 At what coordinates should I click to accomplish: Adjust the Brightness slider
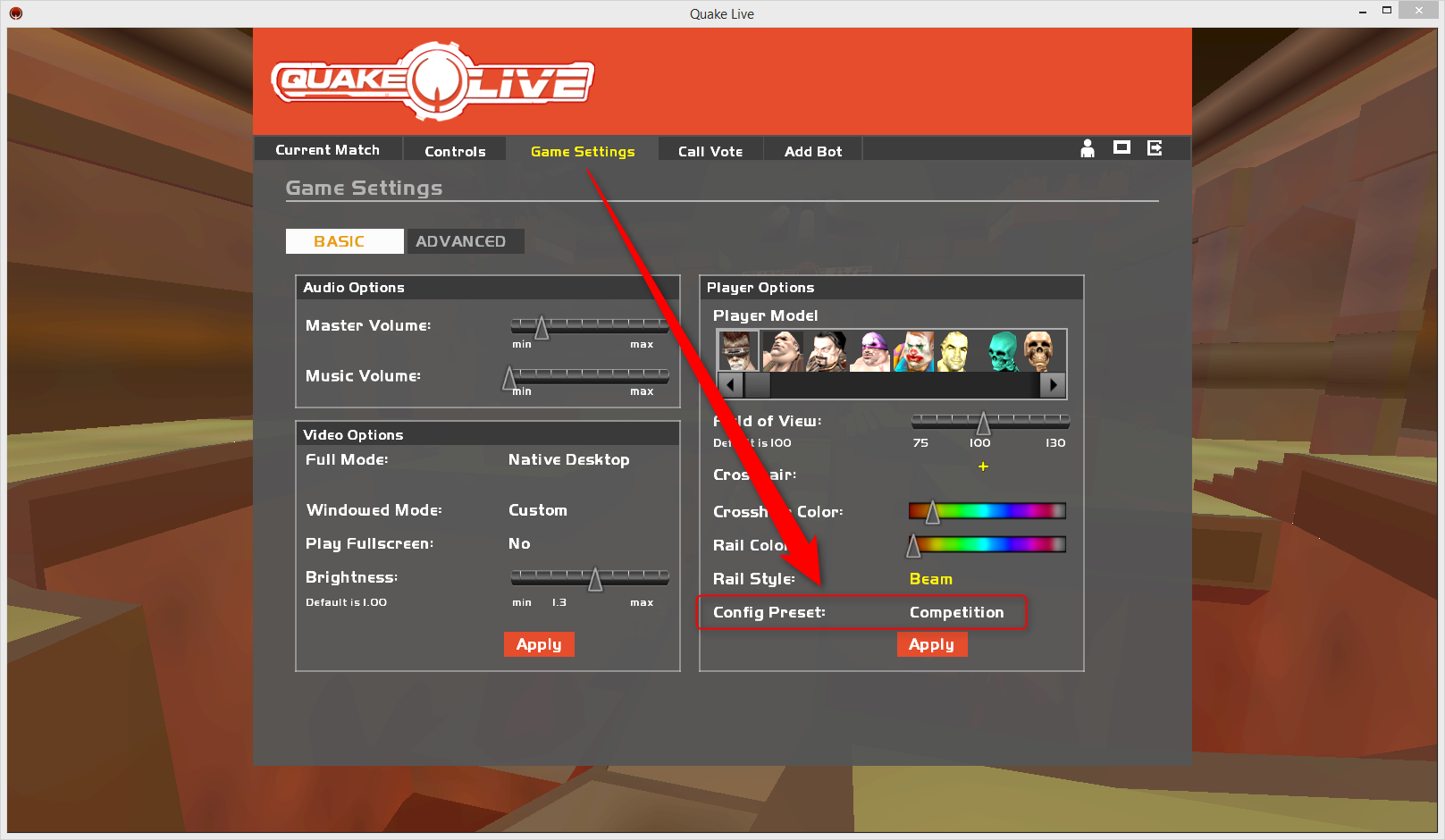tap(590, 578)
